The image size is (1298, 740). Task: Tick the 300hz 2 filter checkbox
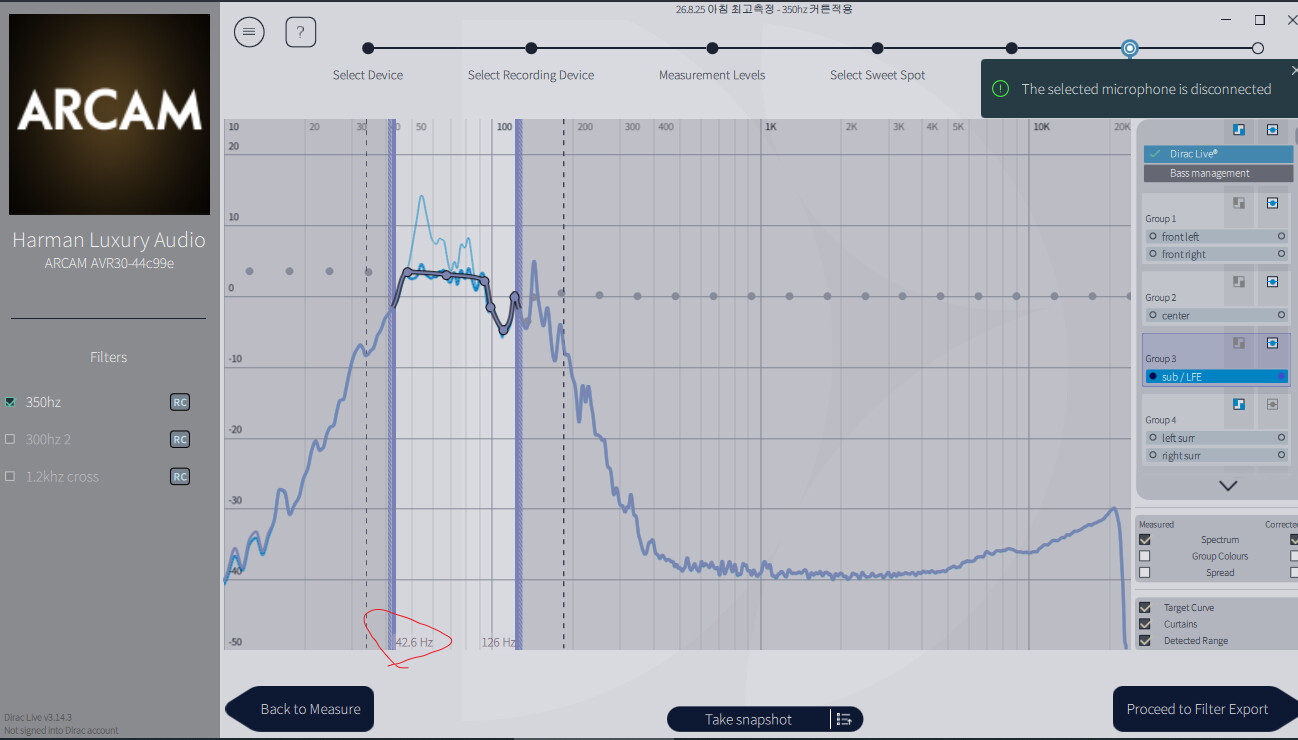[11, 439]
